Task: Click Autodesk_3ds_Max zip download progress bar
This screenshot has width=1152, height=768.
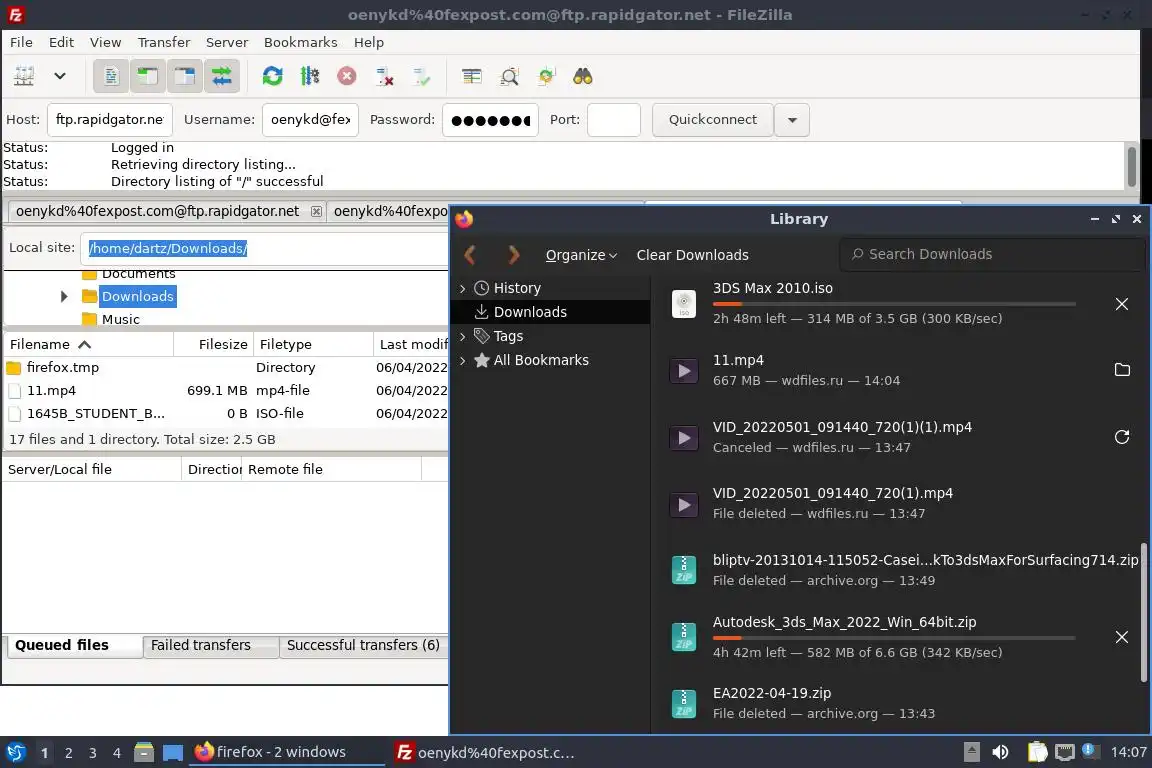Action: tap(894, 638)
